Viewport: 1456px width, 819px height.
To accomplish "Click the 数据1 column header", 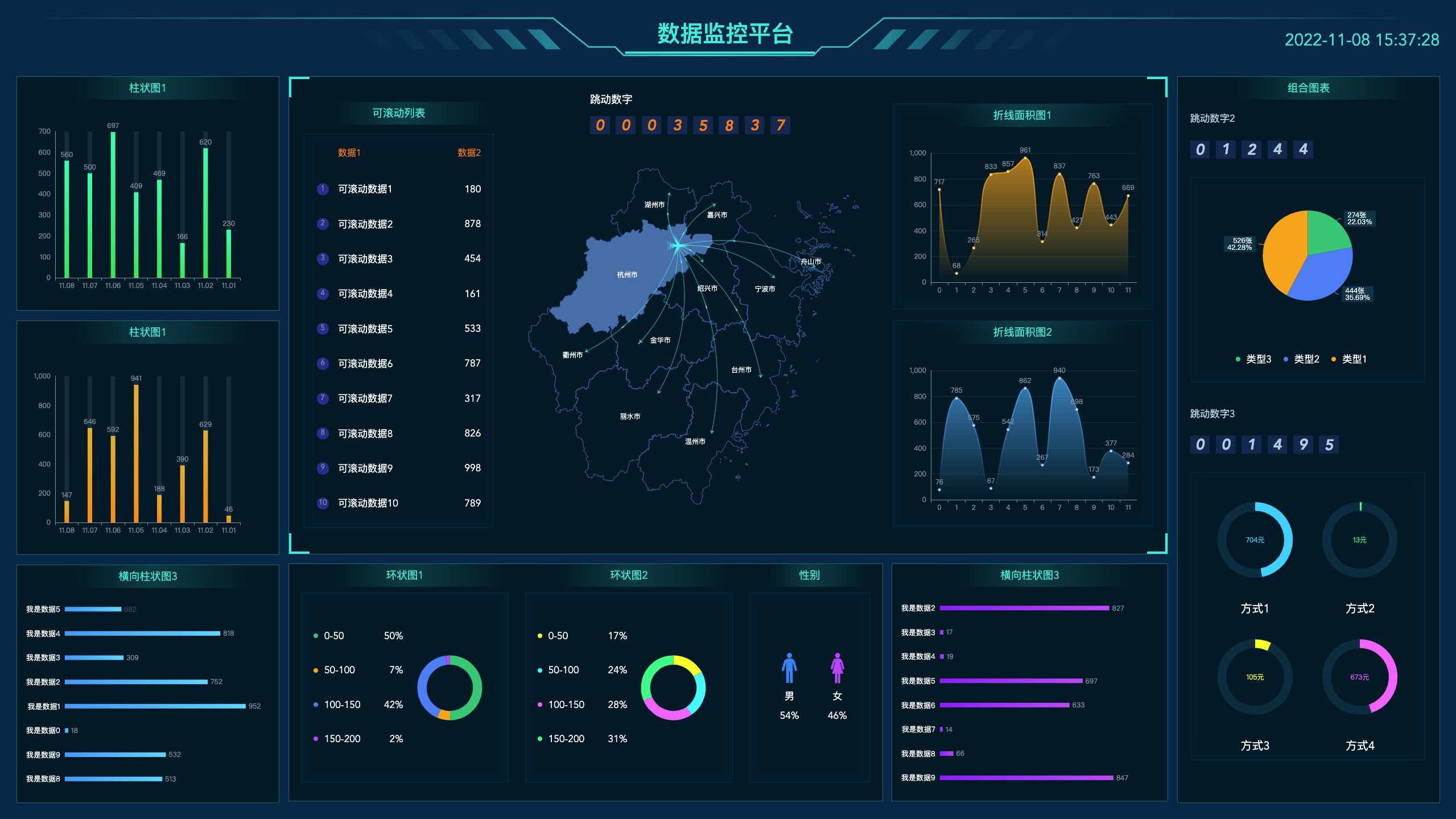I will 349,153.
